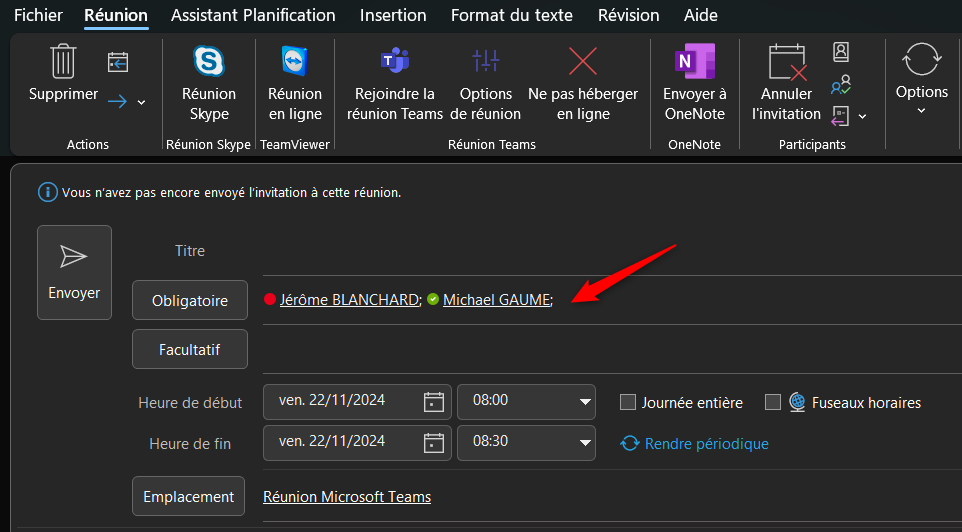Enable the Journée entière checkbox
The height and width of the screenshot is (532, 962).
628,403
